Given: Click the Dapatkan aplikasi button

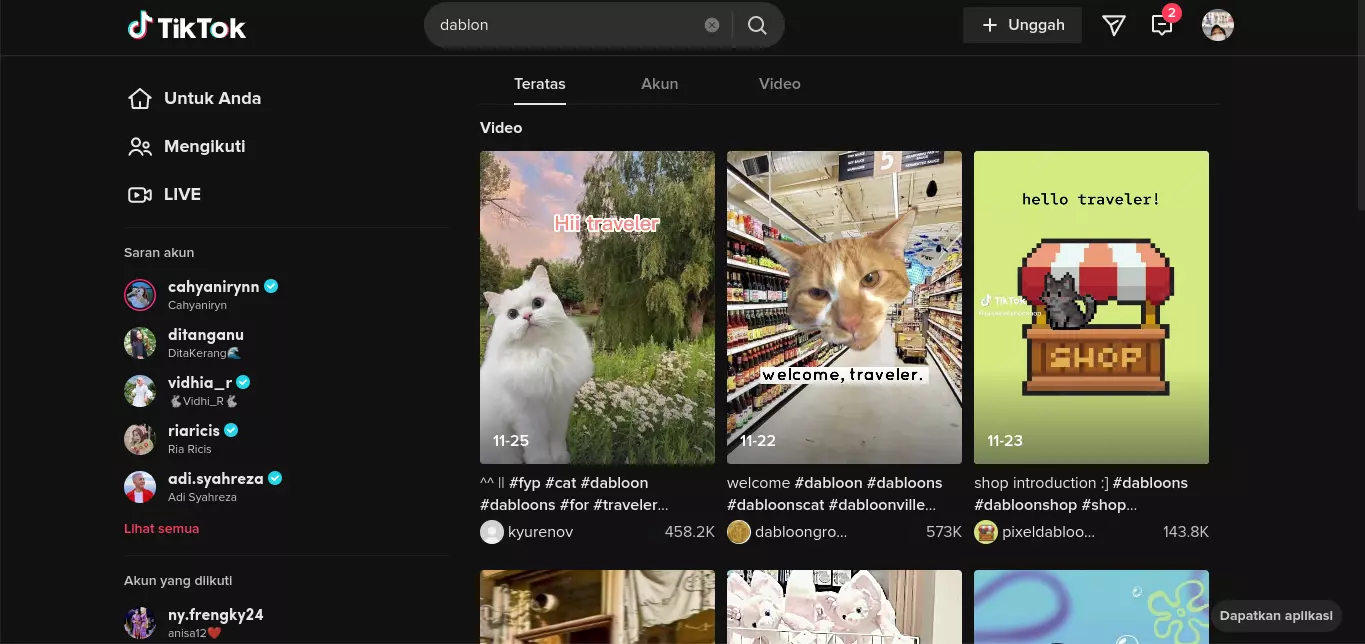Looking at the screenshot, I should click(1276, 615).
